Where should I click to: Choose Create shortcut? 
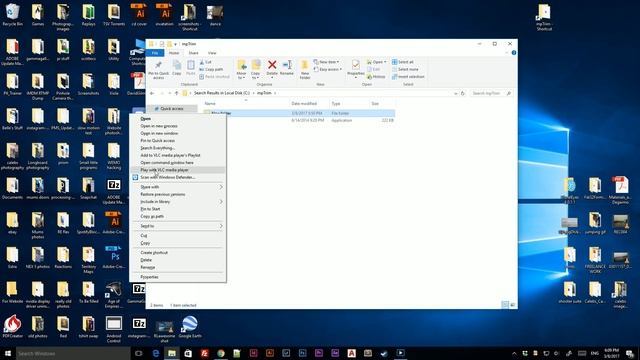coord(178,253)
